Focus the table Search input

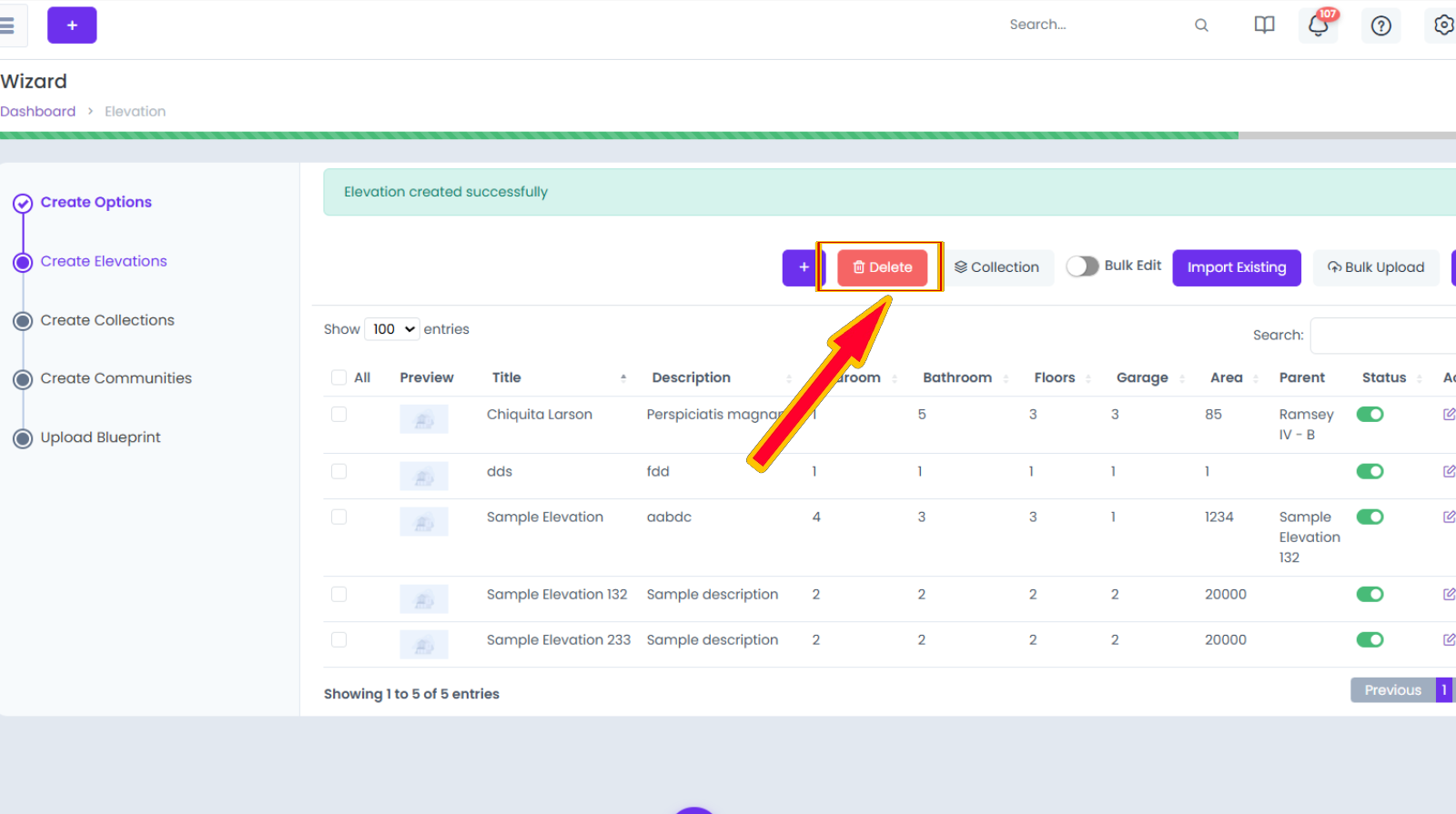tap(1383, 336)
